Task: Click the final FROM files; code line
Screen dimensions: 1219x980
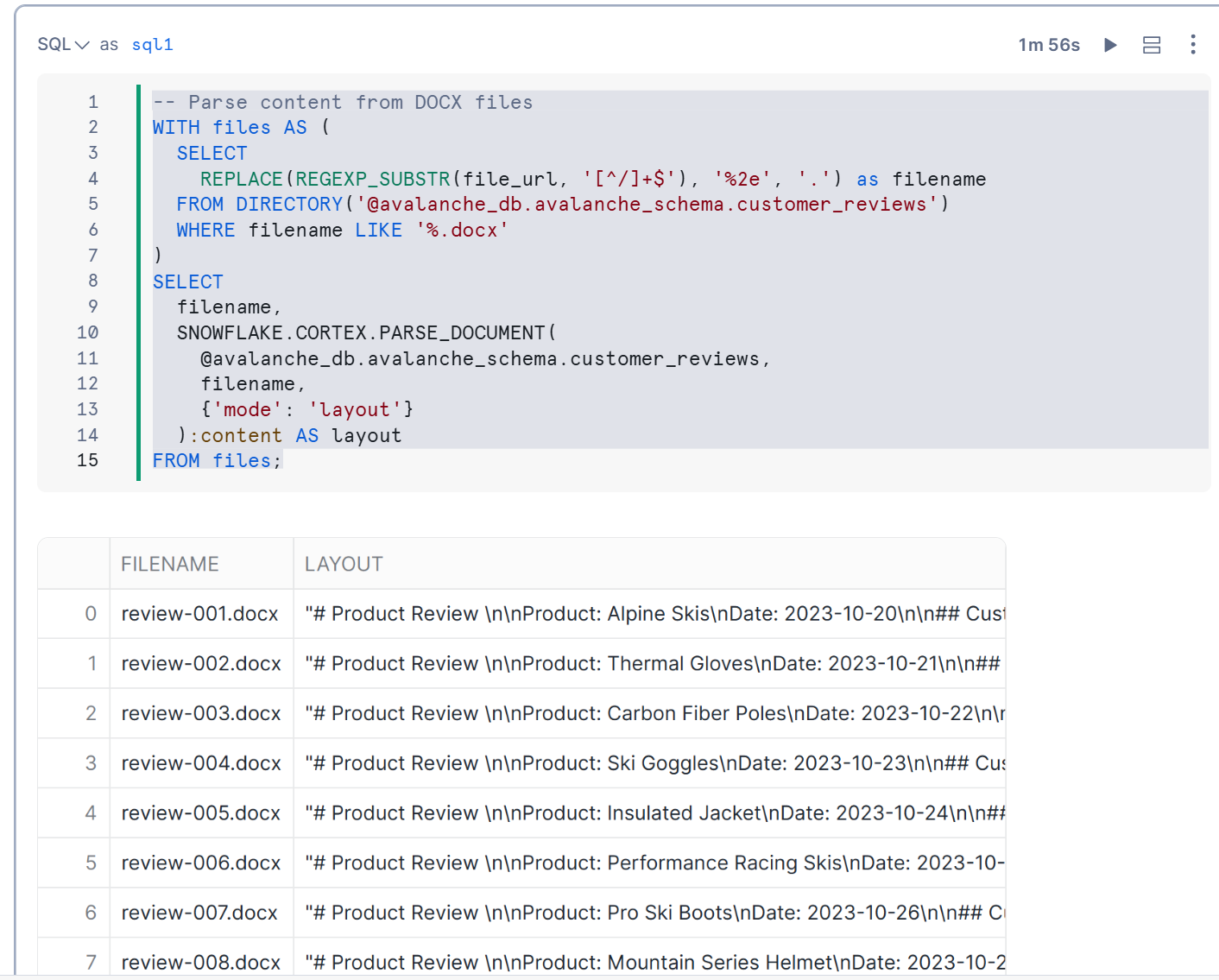Action: (x=217, y=461)
